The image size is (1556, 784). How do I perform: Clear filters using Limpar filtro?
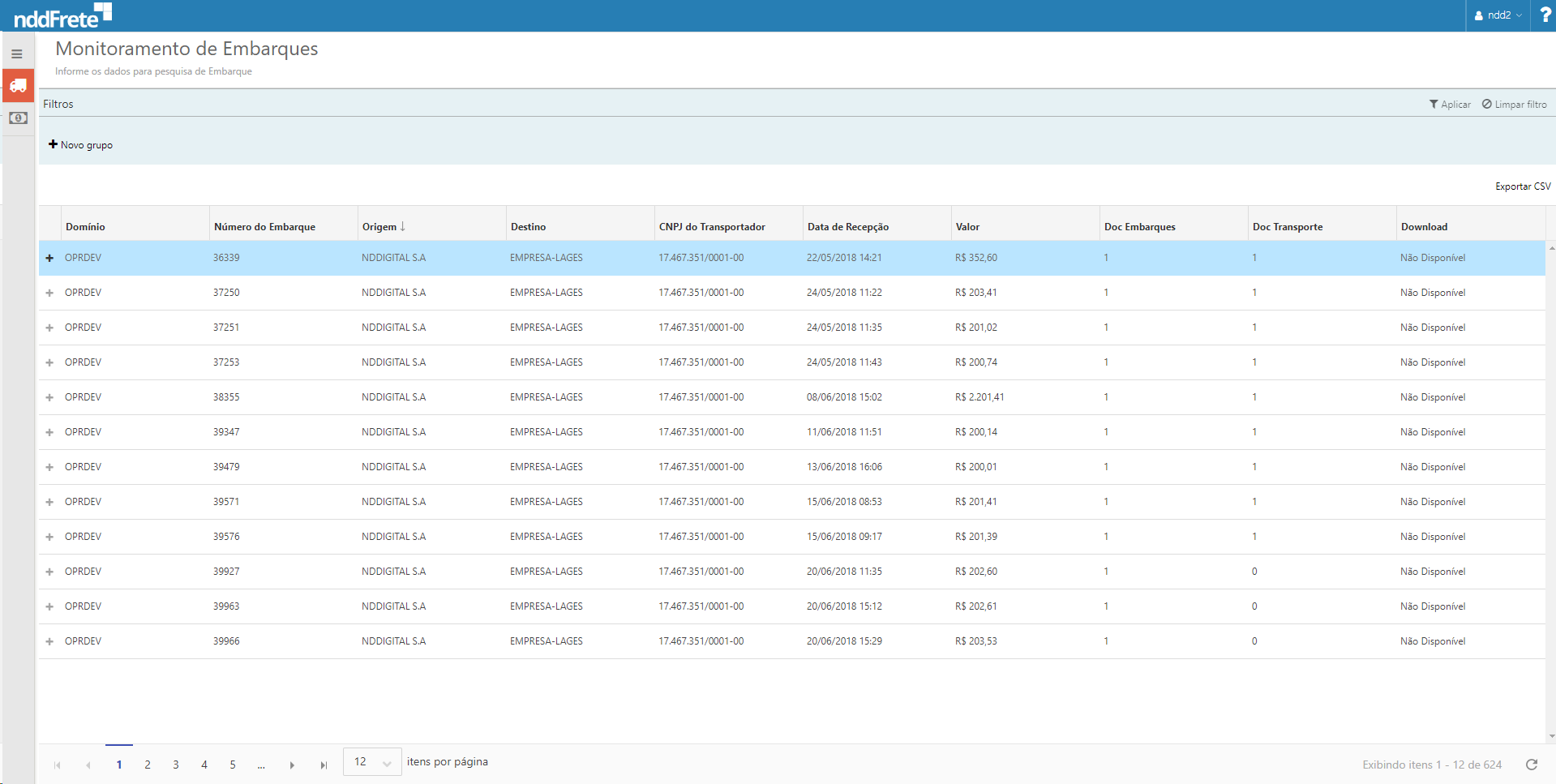tap(1514, 105)
